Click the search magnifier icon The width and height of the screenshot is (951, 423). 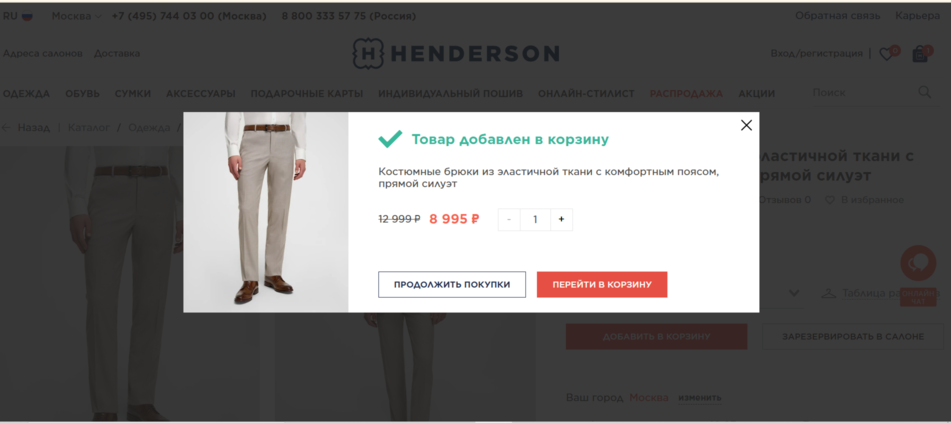click(924, 92)
